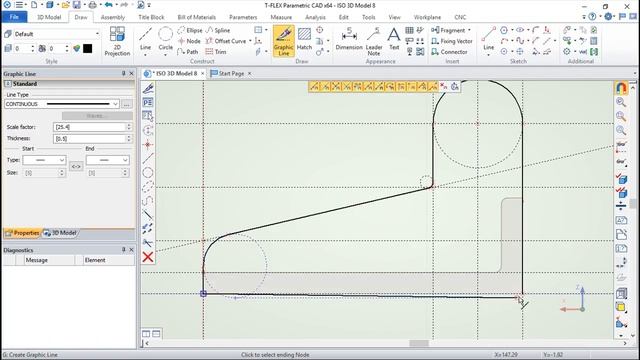Pick the Ellipse construction tool
The width and height of the screenshot is (640, 360).
tap(190, 30)
